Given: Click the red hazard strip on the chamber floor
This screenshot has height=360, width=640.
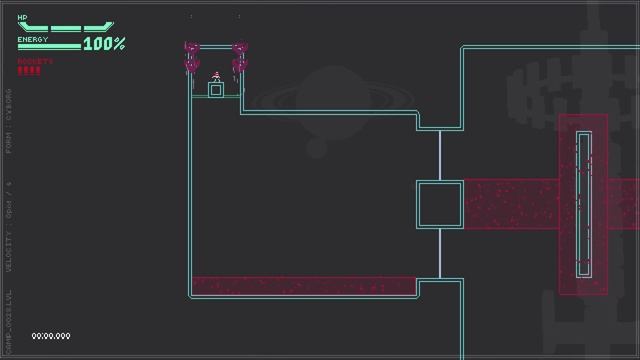Looking at the screenshot, I should [x=304, y=286].
